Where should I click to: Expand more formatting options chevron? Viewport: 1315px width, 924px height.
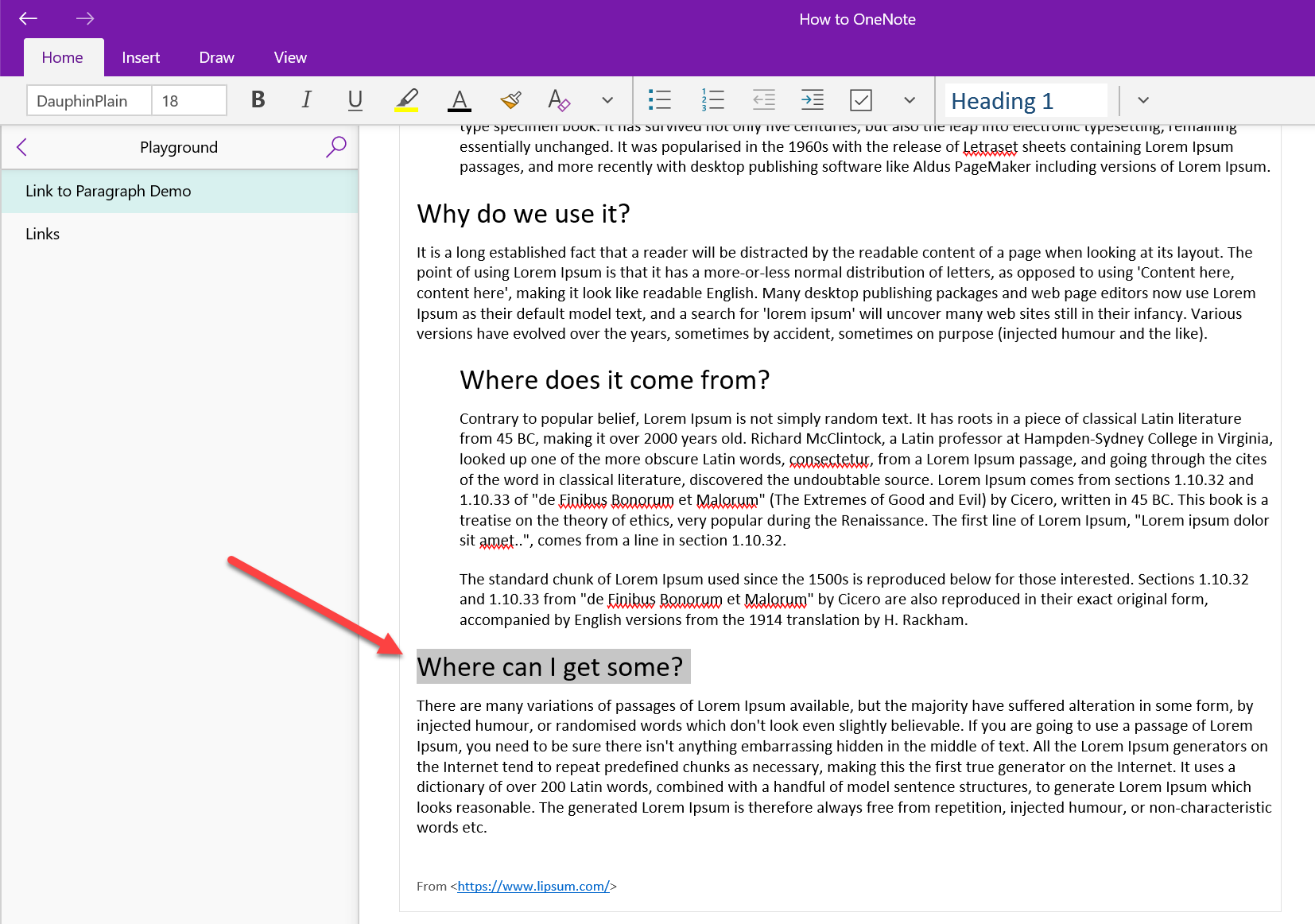tap(607, 100)
